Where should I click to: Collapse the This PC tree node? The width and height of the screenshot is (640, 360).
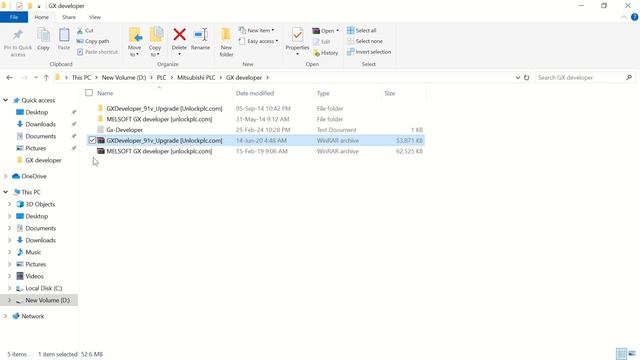click(6, 192)
